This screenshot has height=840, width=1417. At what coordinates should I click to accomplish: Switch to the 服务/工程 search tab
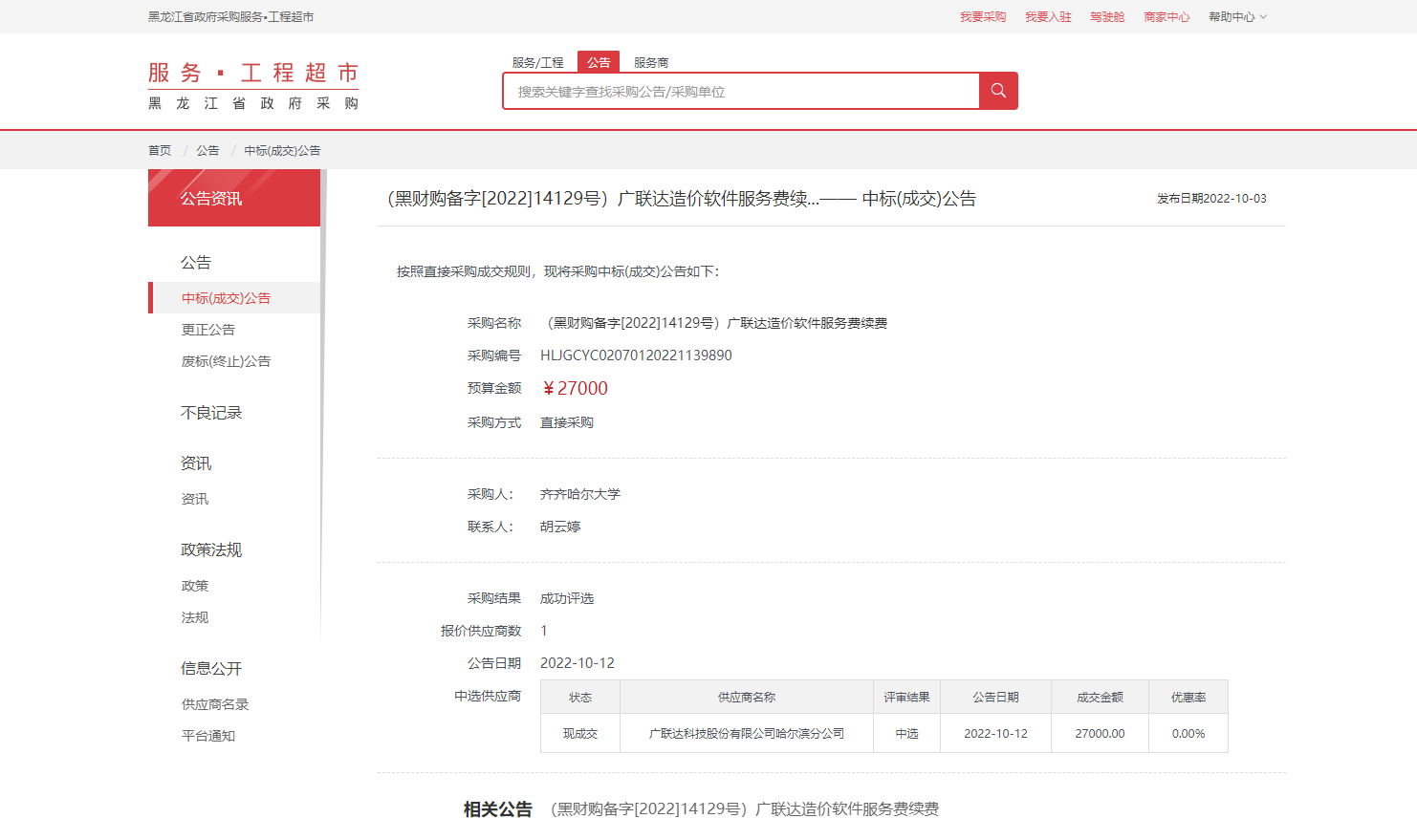537,62
